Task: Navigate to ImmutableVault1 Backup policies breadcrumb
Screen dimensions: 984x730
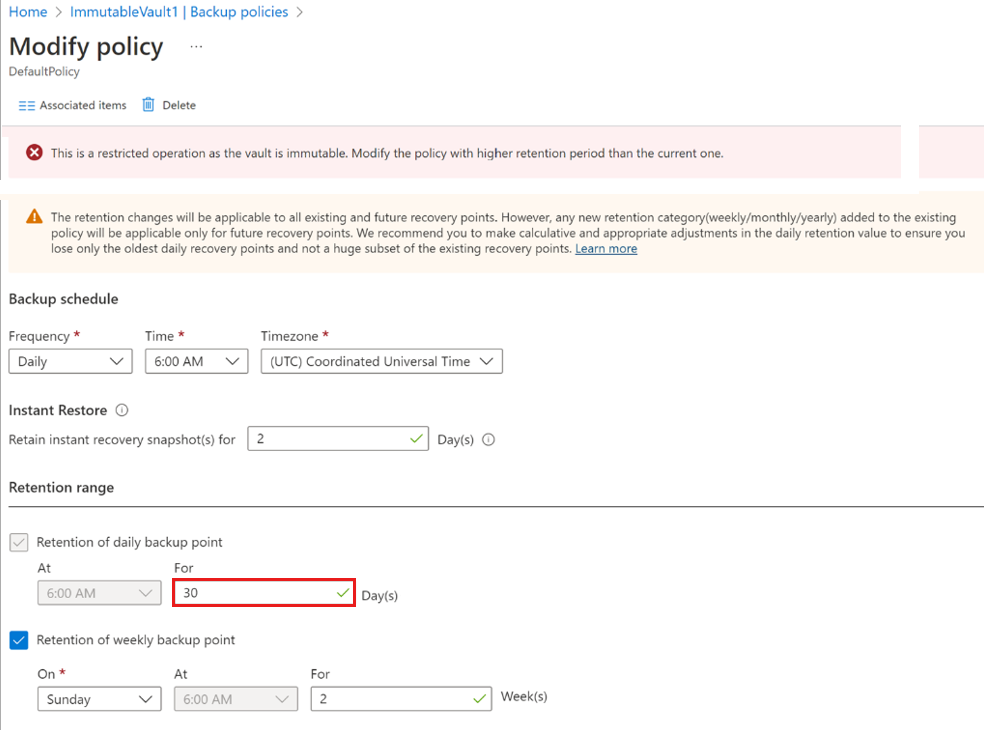Action: (179, 12)
